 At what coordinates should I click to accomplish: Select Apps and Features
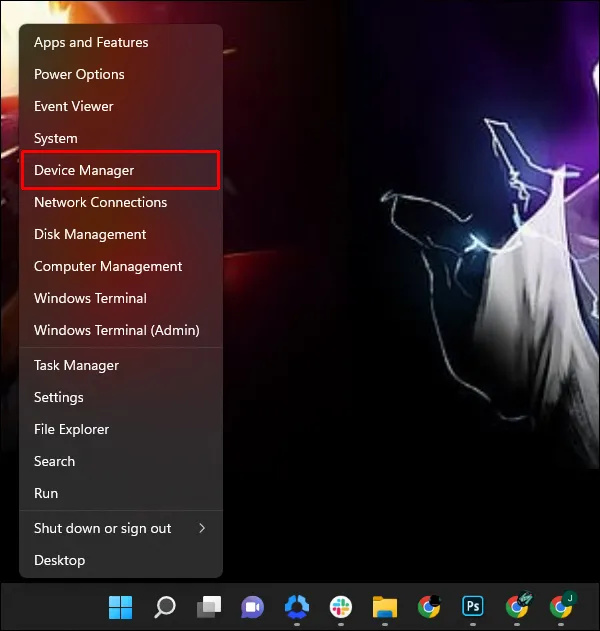[x=121, y=42]
